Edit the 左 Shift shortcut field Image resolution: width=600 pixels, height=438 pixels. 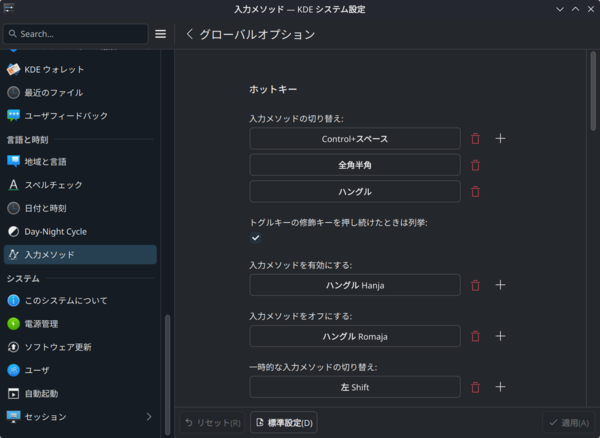[355, 387]
